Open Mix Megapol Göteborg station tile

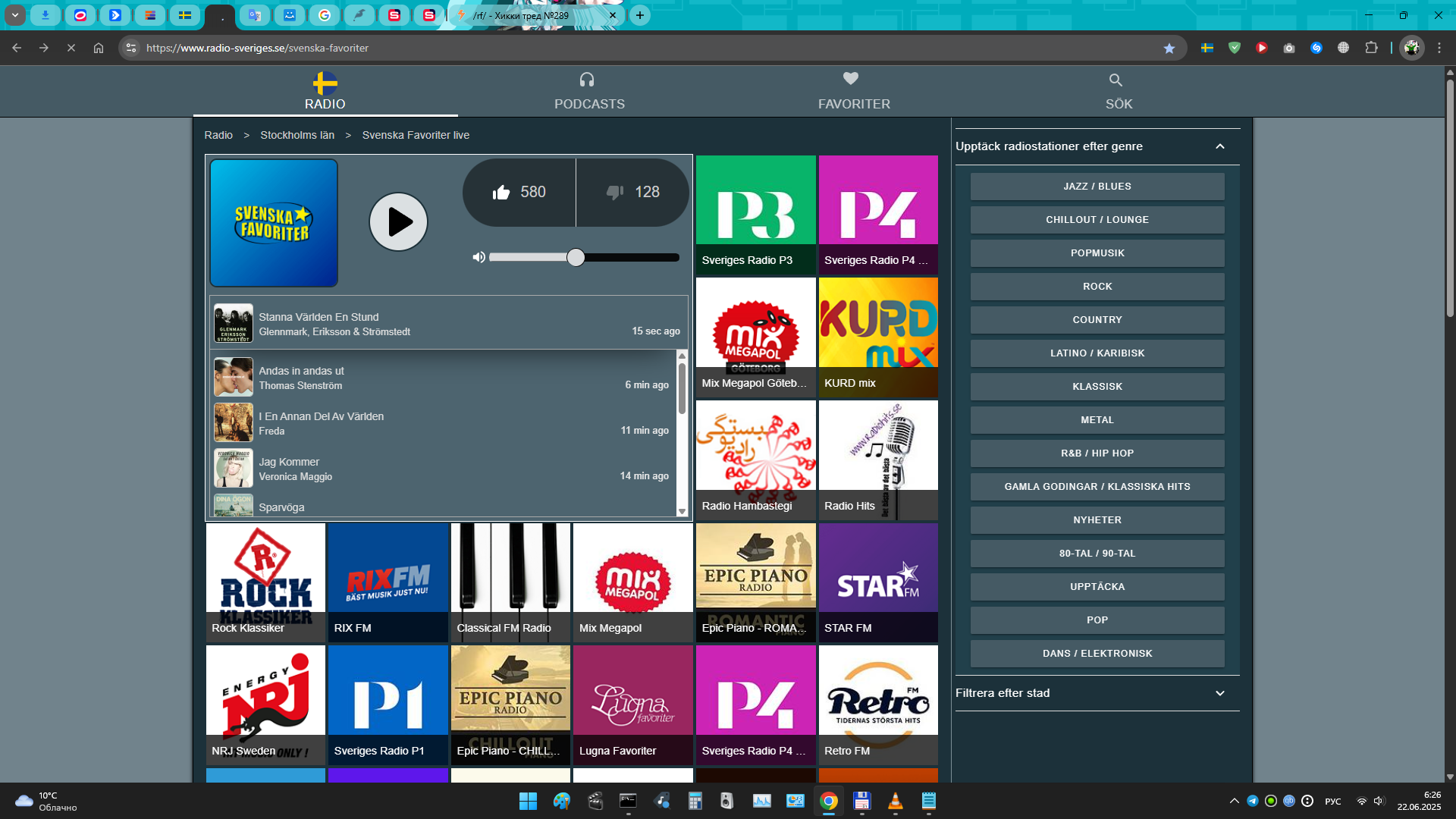point(755,337)
